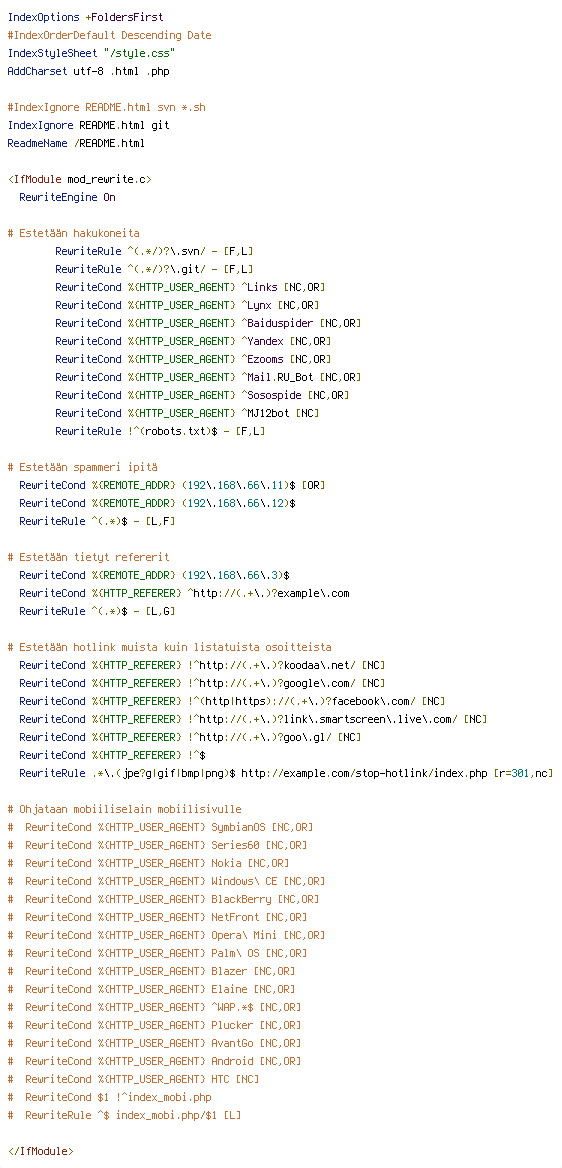Click the index_mobi.php/$1 rewrite rule
Screen dimensions: 562x1168
[x=124, y=1116]
